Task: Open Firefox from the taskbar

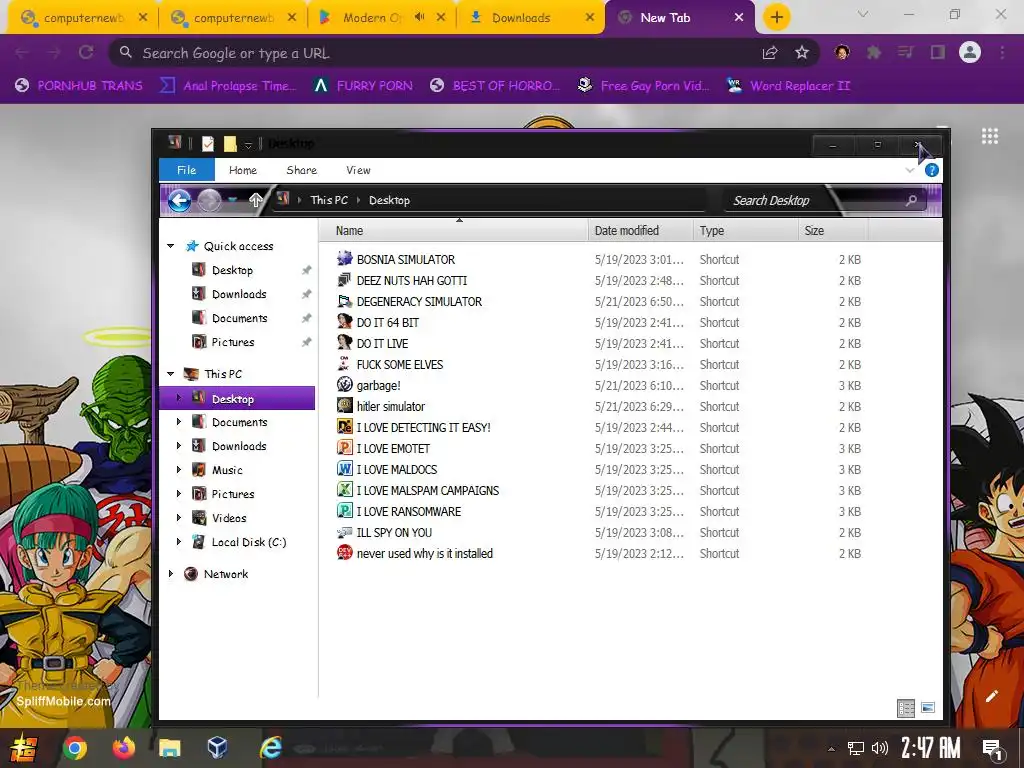Action: coord(123,747)
